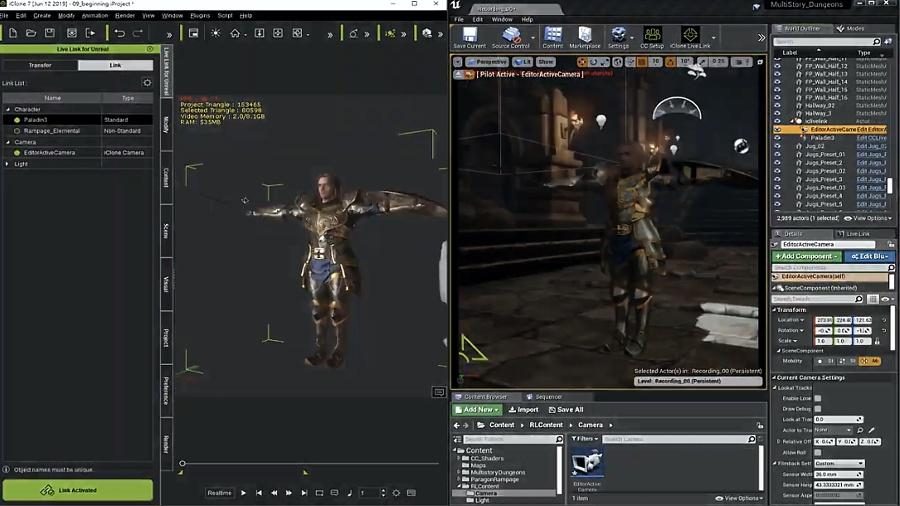Collapse Current Camera Settings section
Viewport: 900px width, 506px height.
click(x=774, y=377)
